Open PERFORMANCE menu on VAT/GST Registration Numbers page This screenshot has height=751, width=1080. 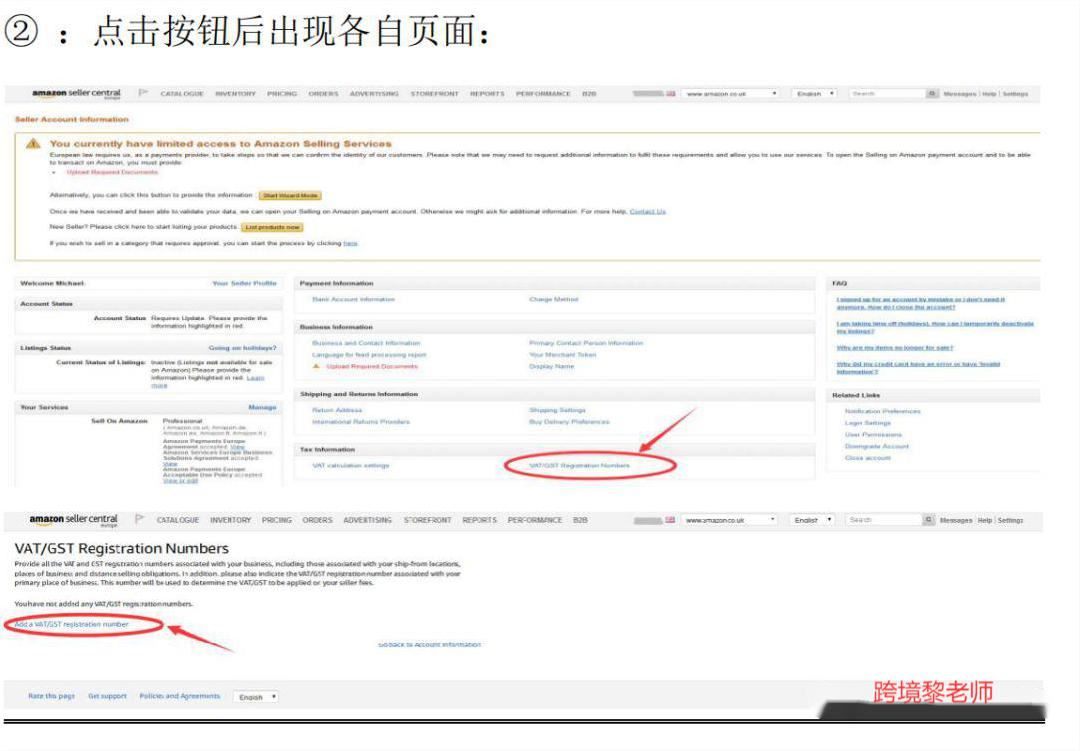(534, 520)
